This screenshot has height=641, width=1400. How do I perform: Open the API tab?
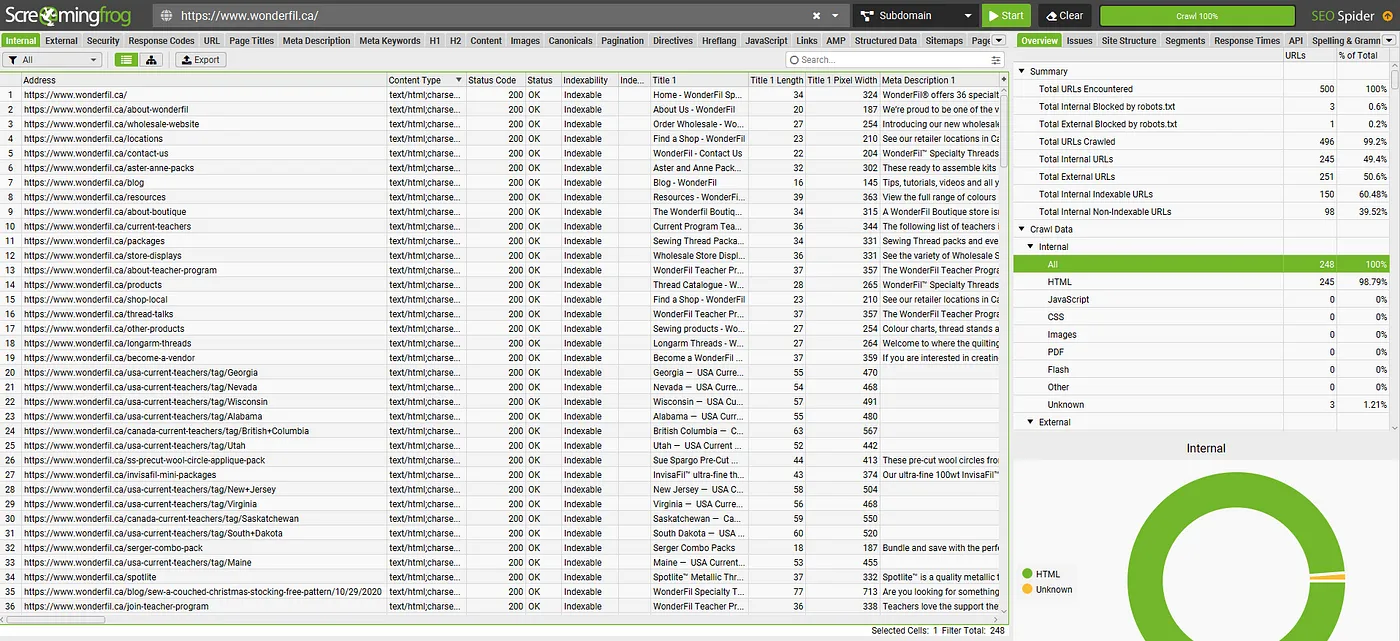click(1296, 41)
